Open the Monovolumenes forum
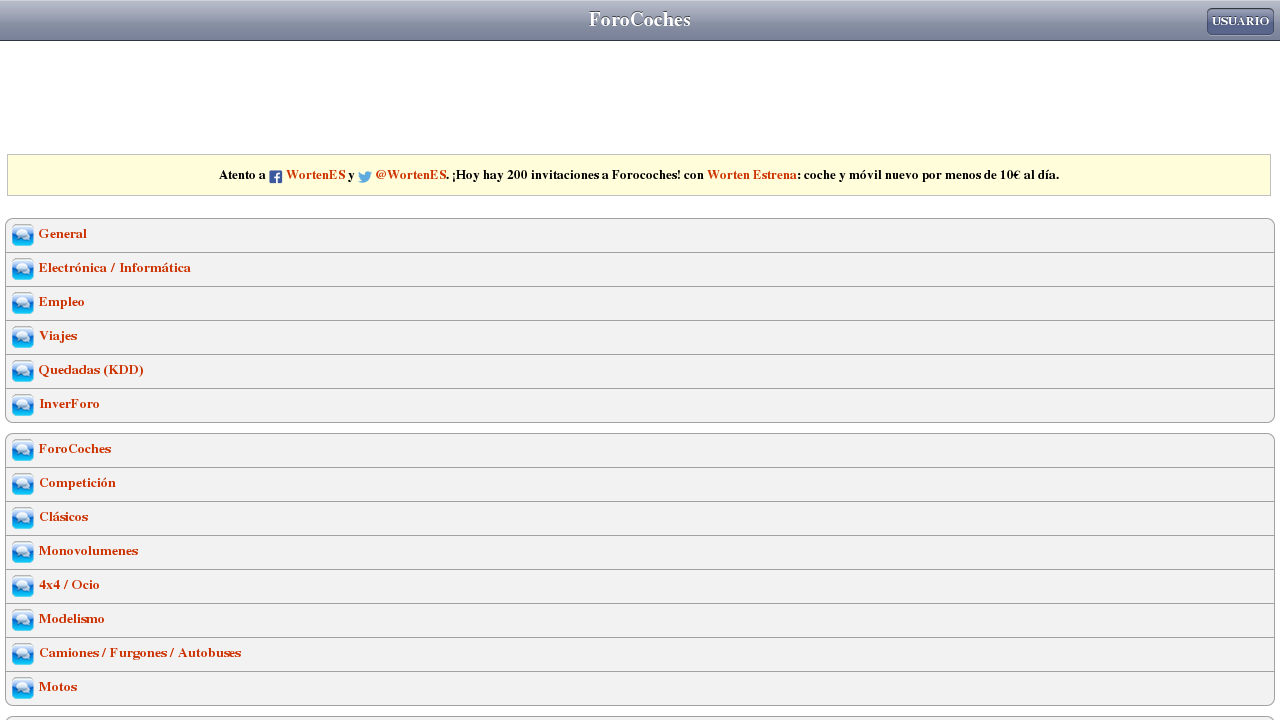The height and width of the screenshot is (720, 1280). [x=89, y=551]
